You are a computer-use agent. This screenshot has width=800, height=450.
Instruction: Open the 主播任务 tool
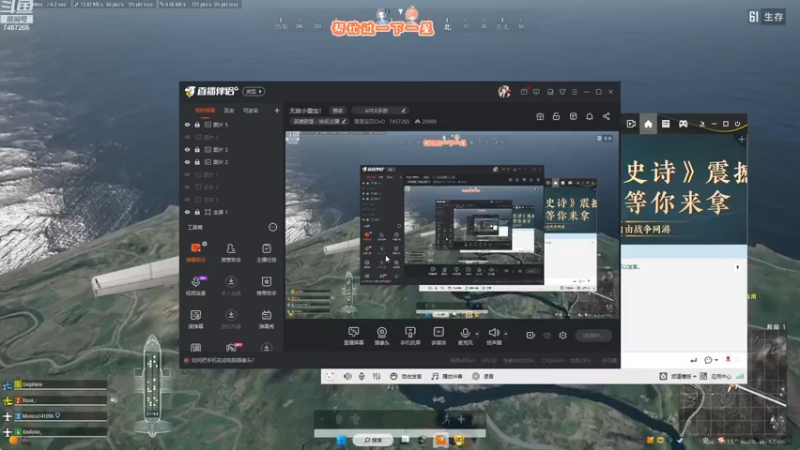pyautogui.click(x=266, y=252)
